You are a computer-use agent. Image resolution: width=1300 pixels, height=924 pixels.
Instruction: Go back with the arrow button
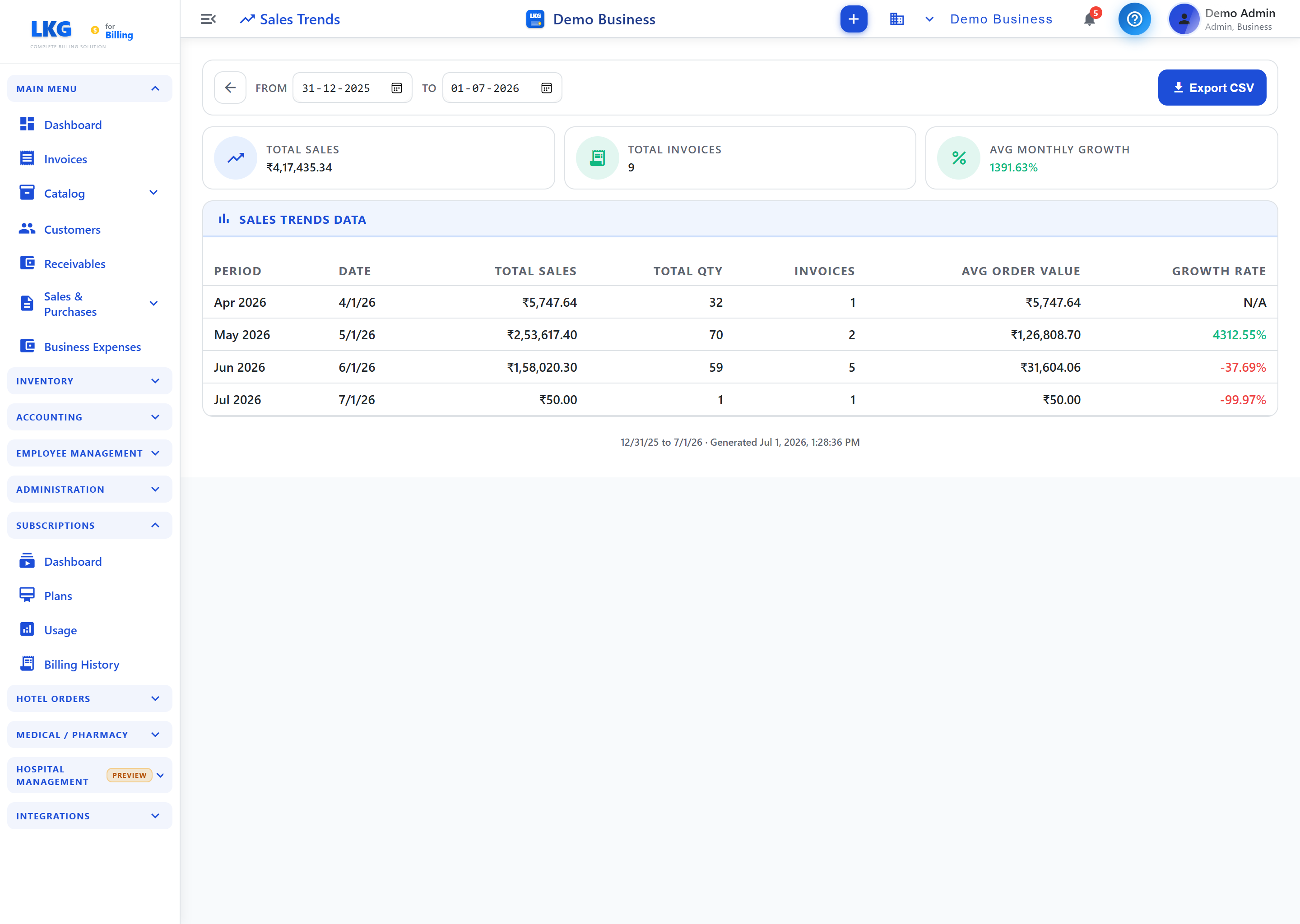click(x=230, y=88)
